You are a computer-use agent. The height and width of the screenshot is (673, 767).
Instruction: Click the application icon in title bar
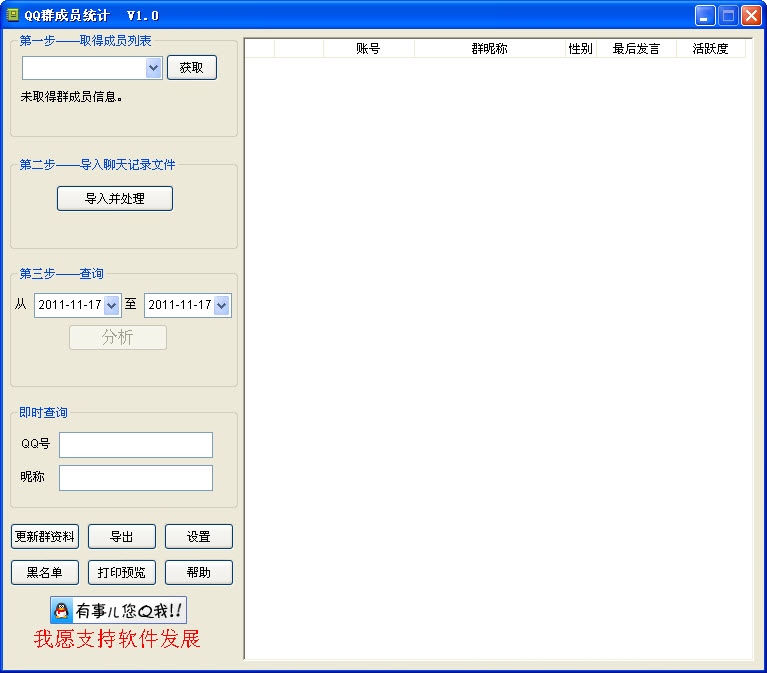point(12,15)
